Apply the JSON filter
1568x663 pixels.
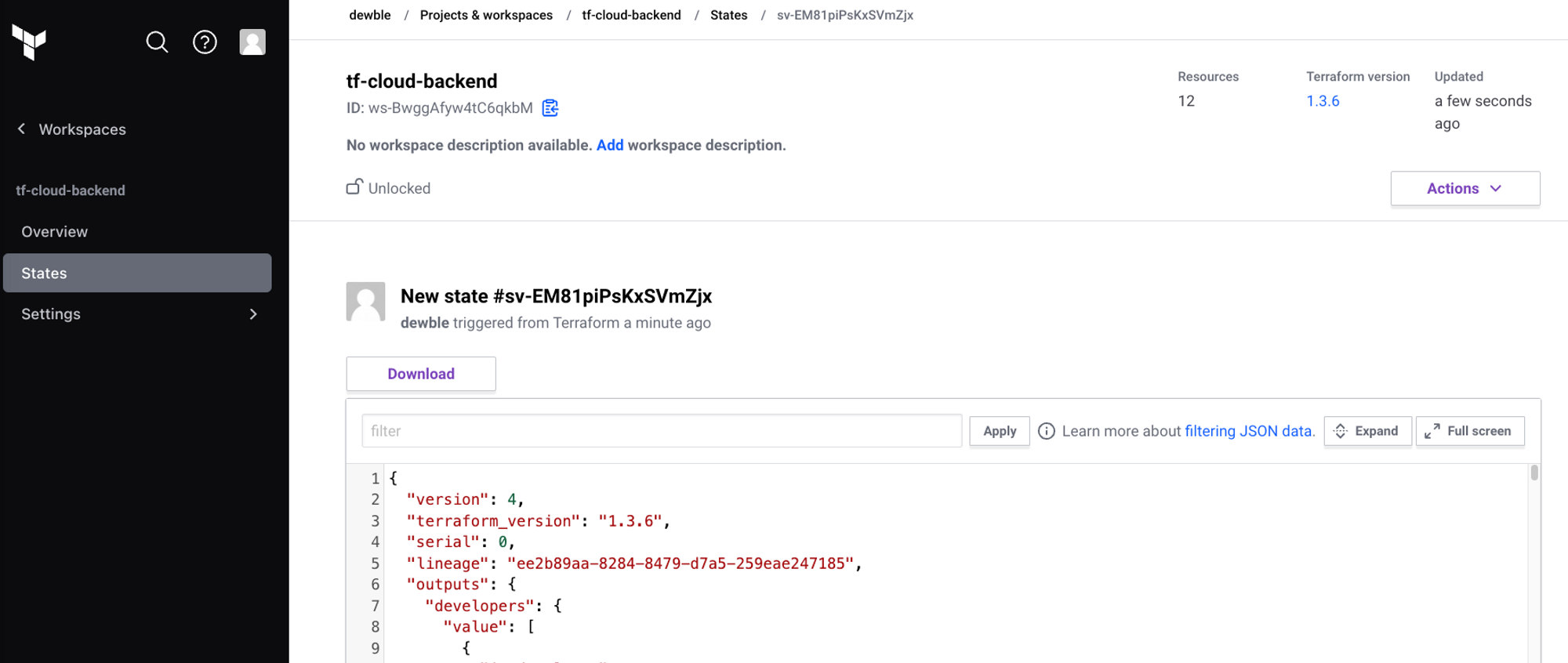coord(1000,431)
